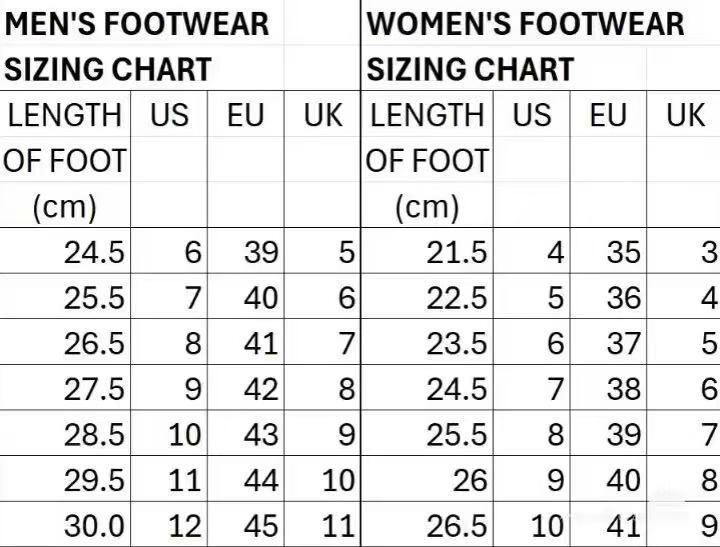Select the men's EU size 42 cell

click(261, 388)
